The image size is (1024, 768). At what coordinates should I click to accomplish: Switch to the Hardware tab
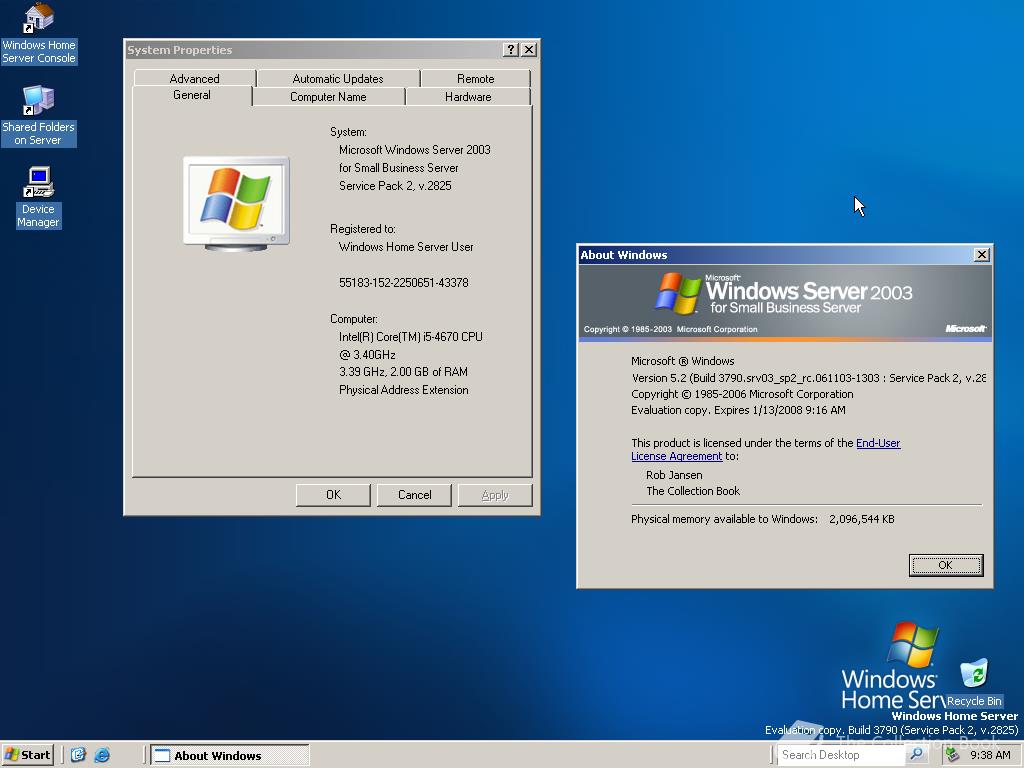point(468,97)
